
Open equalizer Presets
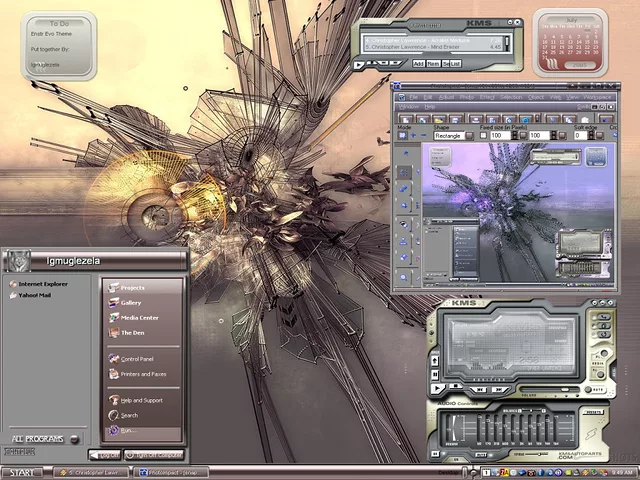point(594,411)
